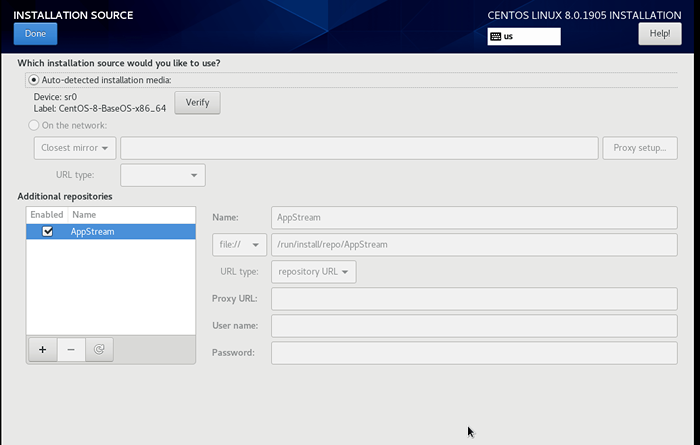This screenshot has width=700, height=445.
Task: Select the On the network radio button
Action: click(x=33, y=125)
